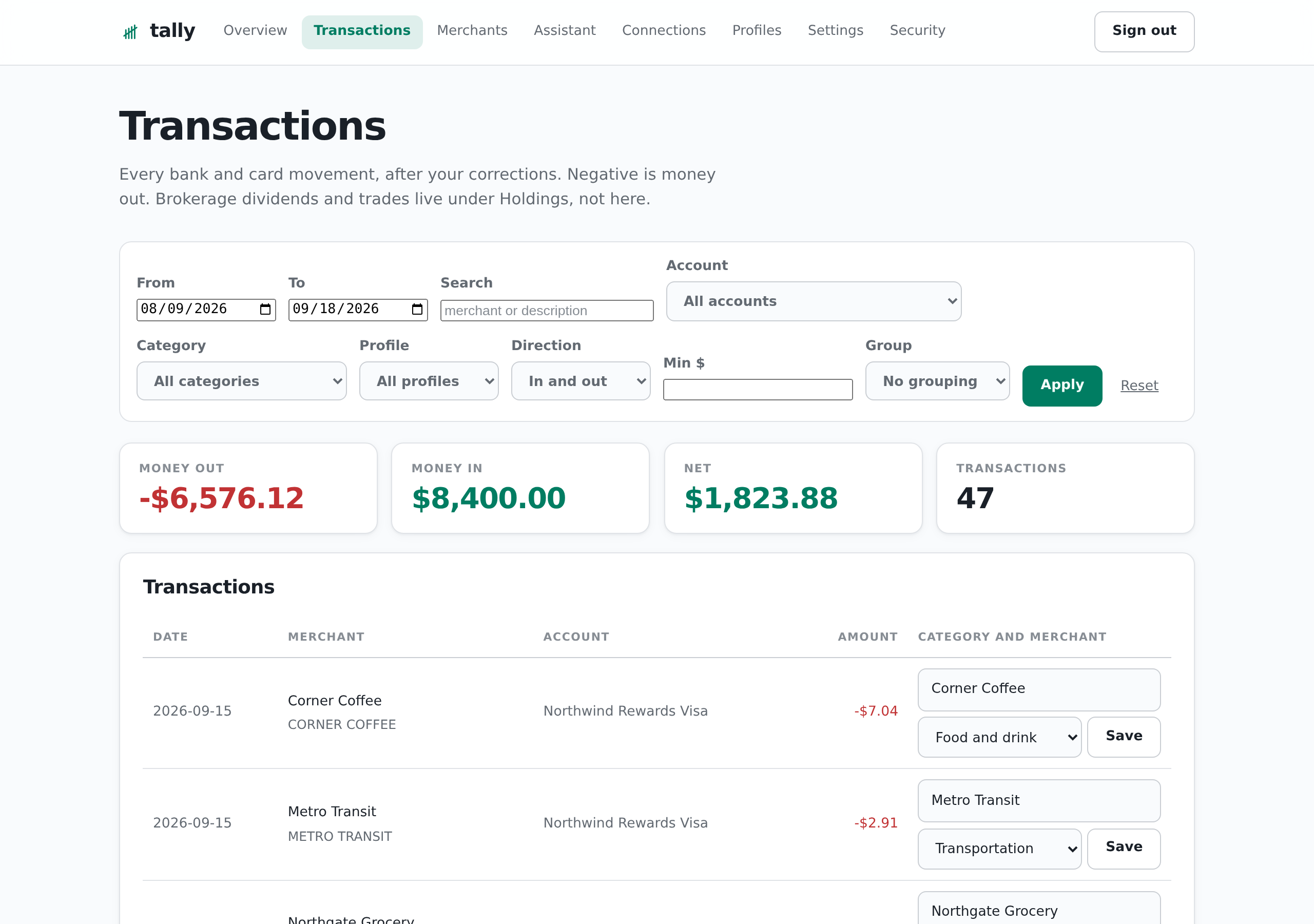Click the Min $ input field
Image resolution: width=1314 pixels, height=924 pixels.
point(758,390)
